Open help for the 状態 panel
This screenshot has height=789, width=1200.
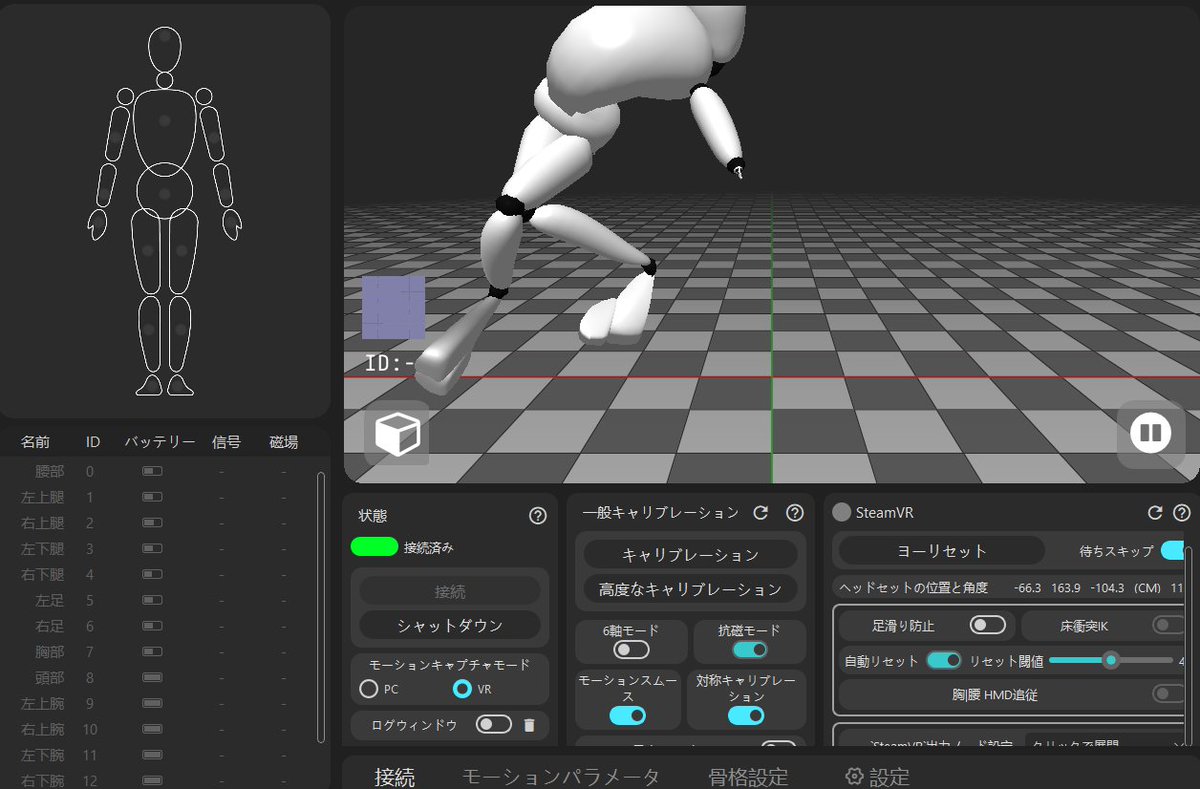538,516
